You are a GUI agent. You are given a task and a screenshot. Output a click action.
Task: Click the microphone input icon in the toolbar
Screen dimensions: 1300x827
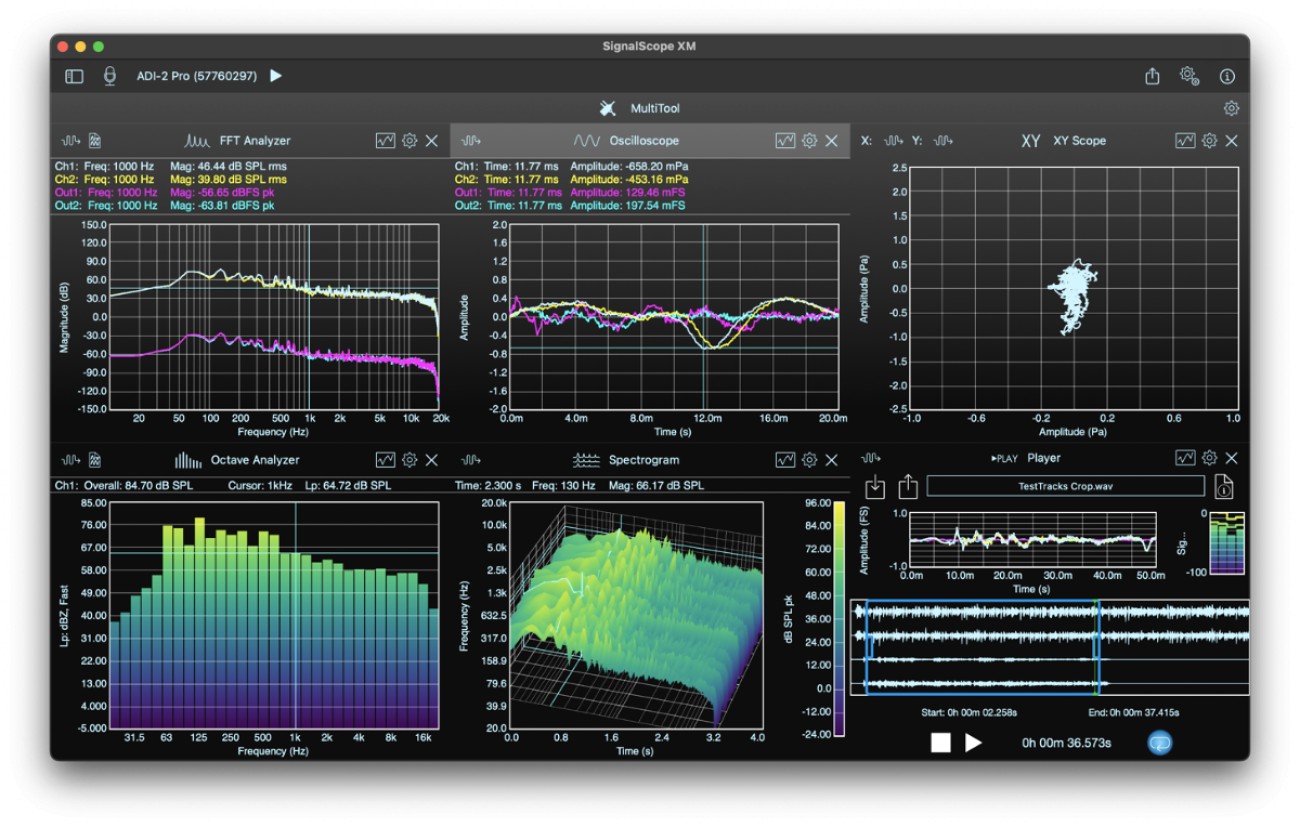(x=109, y=75)
